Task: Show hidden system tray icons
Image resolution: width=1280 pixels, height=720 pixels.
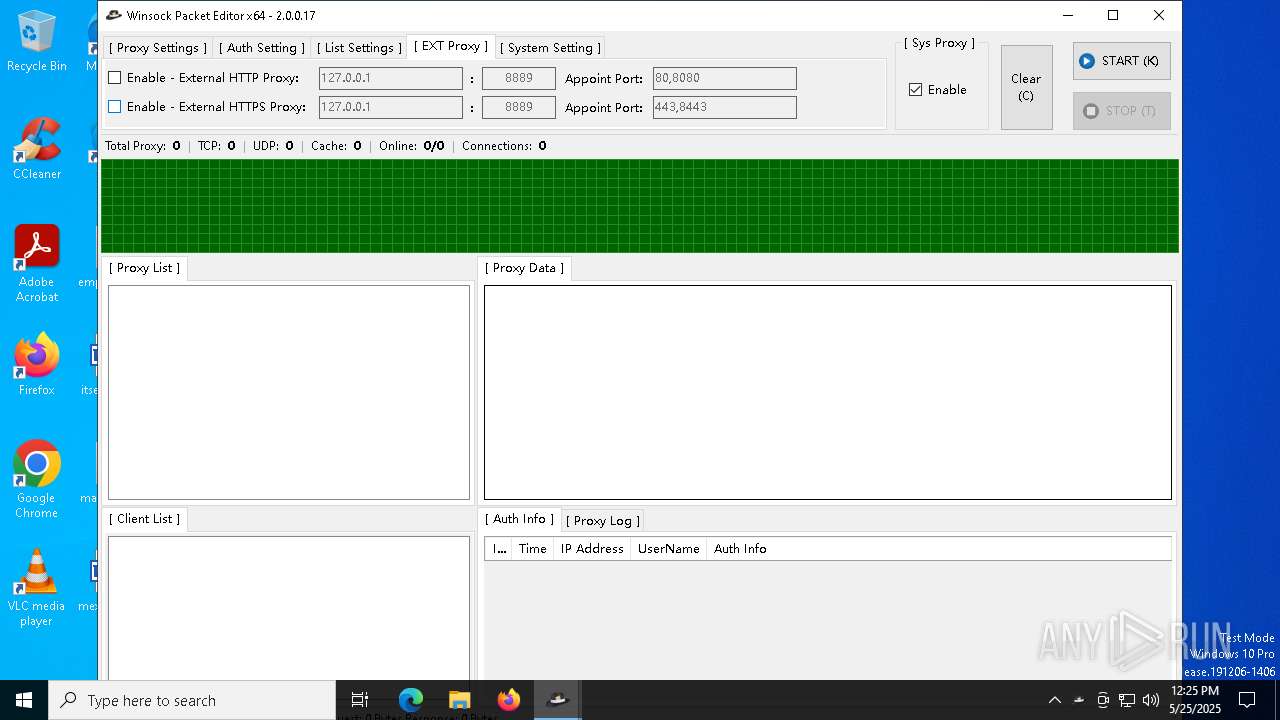Action: pos(1054,700)
